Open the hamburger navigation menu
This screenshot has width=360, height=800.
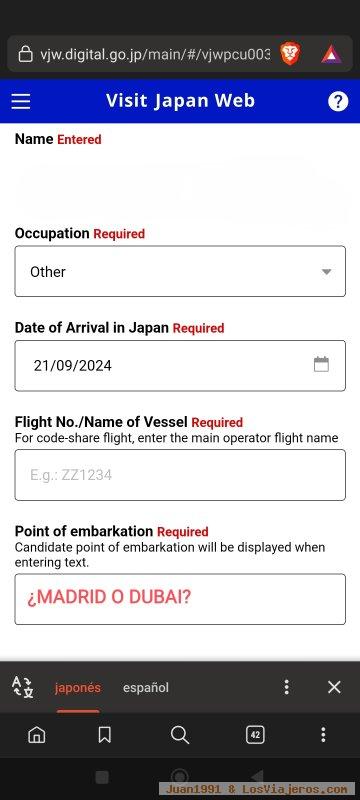(x=21, y=101)
